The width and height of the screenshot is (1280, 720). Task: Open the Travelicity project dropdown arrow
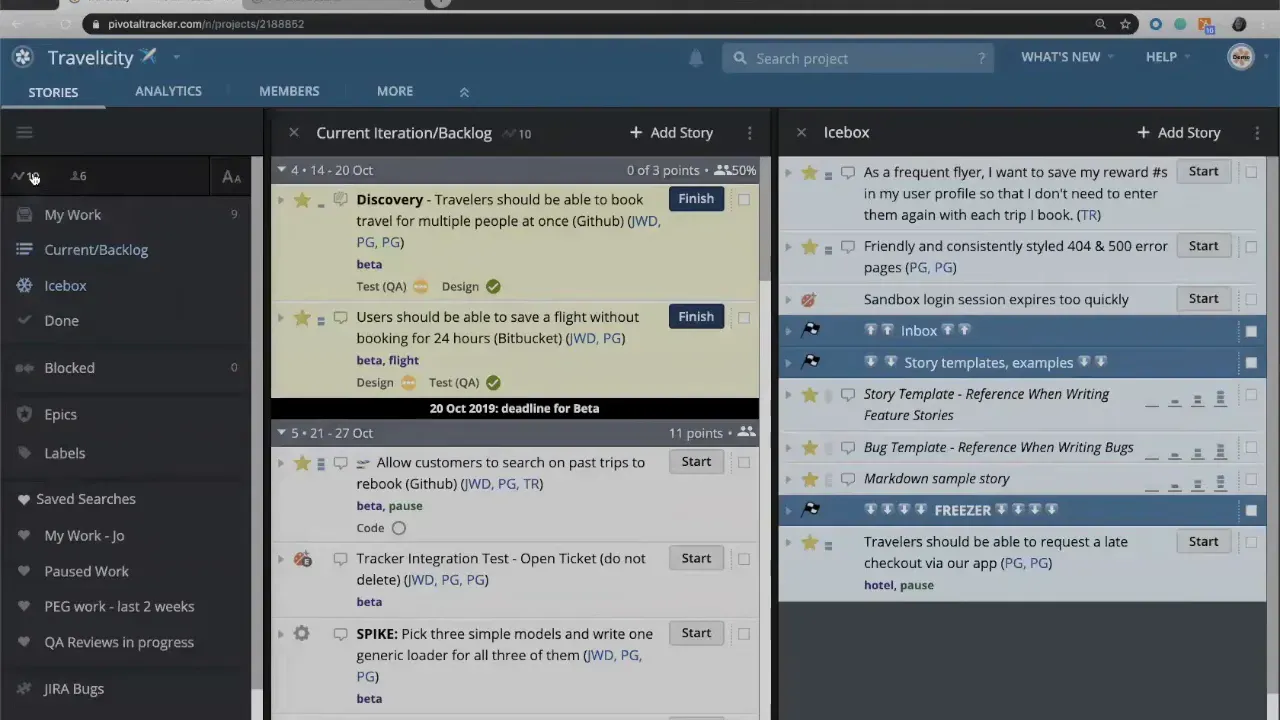tap(176, 57)
